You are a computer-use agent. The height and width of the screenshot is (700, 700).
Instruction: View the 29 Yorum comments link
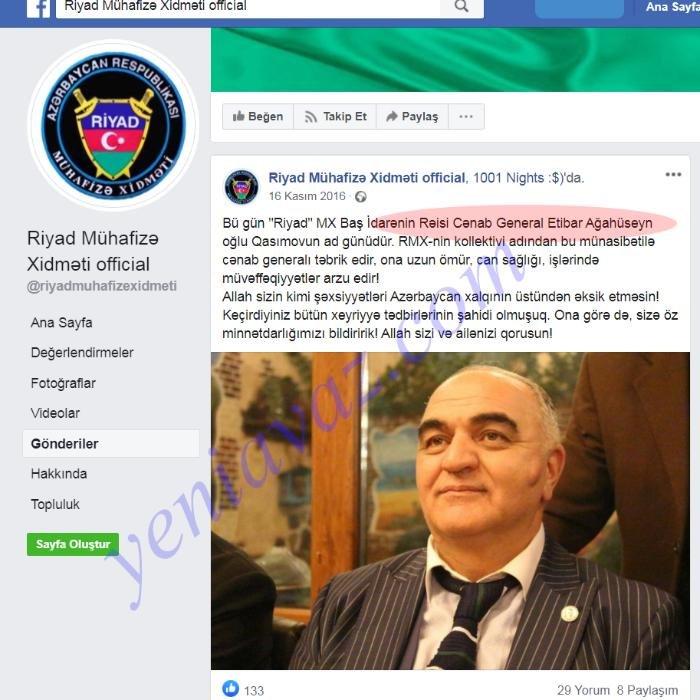583,690
